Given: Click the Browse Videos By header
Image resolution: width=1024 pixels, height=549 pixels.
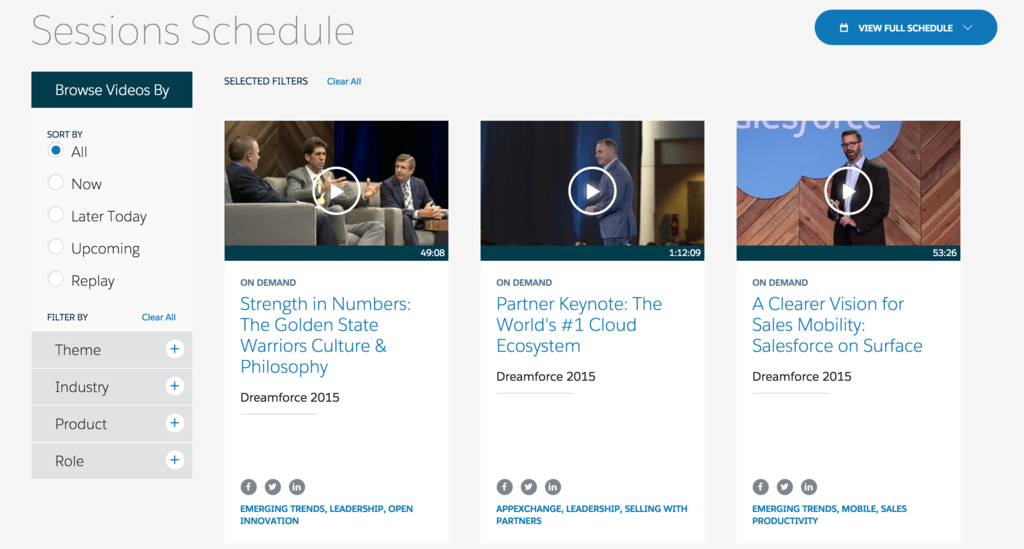Looking at the screenshot, I should [x=112, y=90].
